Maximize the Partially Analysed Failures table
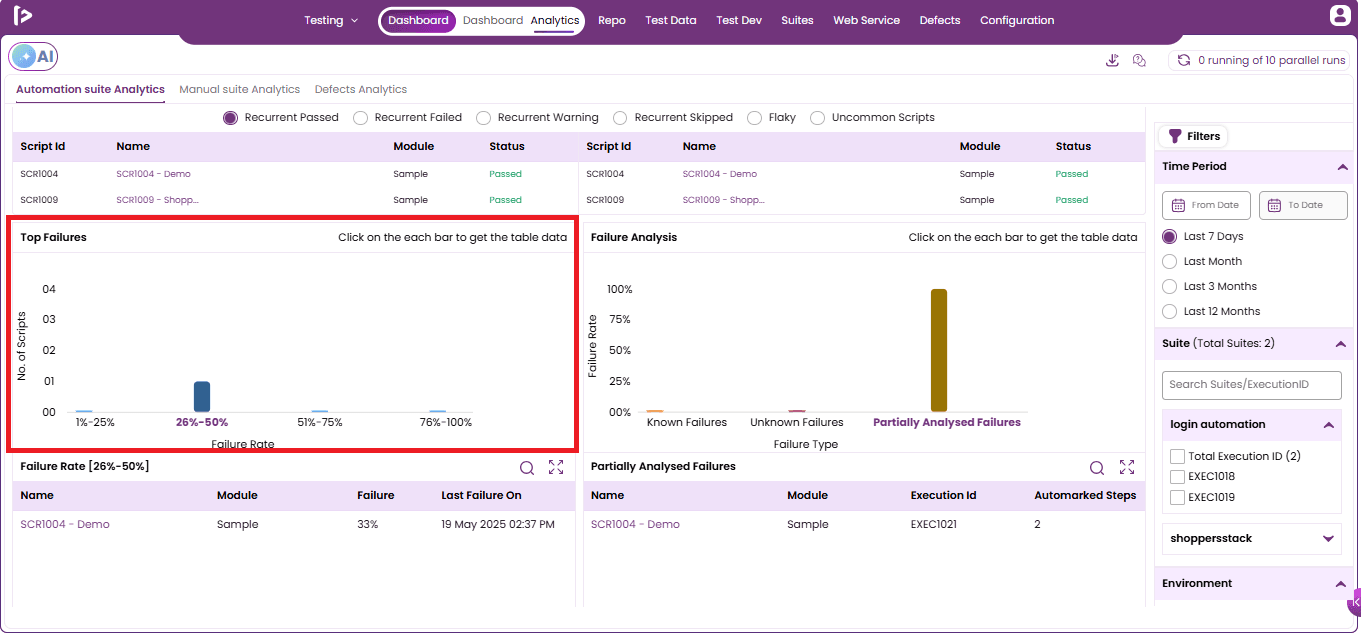Screen dimensions: 1361x635 point(1127,467)
